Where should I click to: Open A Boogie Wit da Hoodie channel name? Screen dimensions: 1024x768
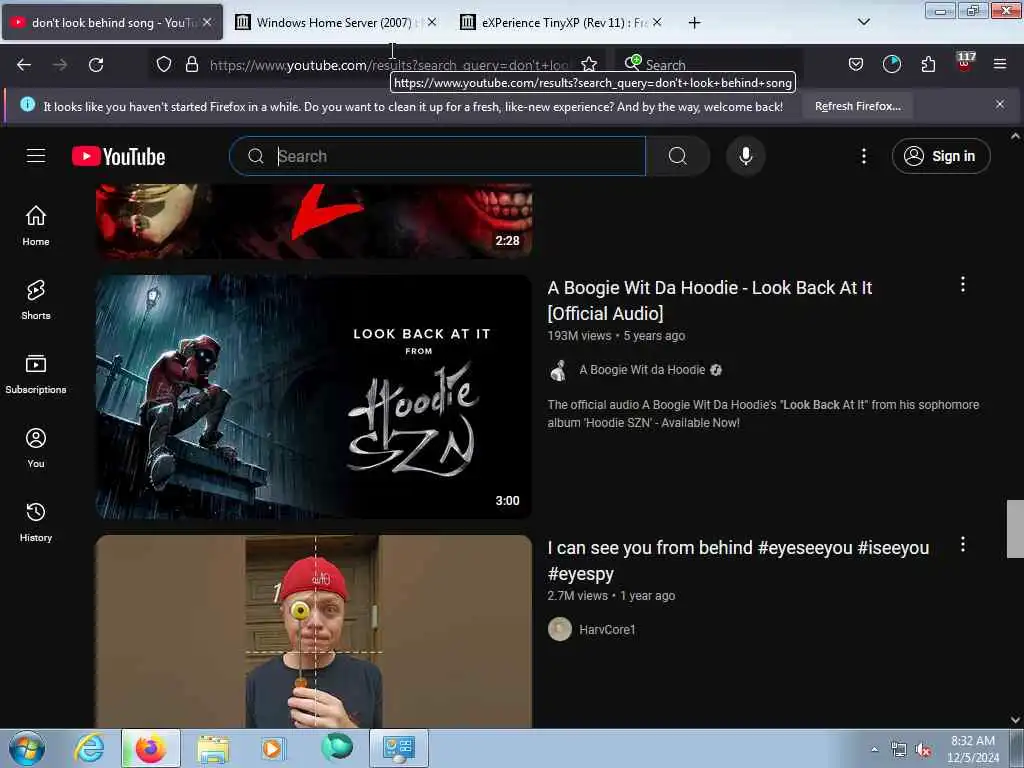[642, 370]
